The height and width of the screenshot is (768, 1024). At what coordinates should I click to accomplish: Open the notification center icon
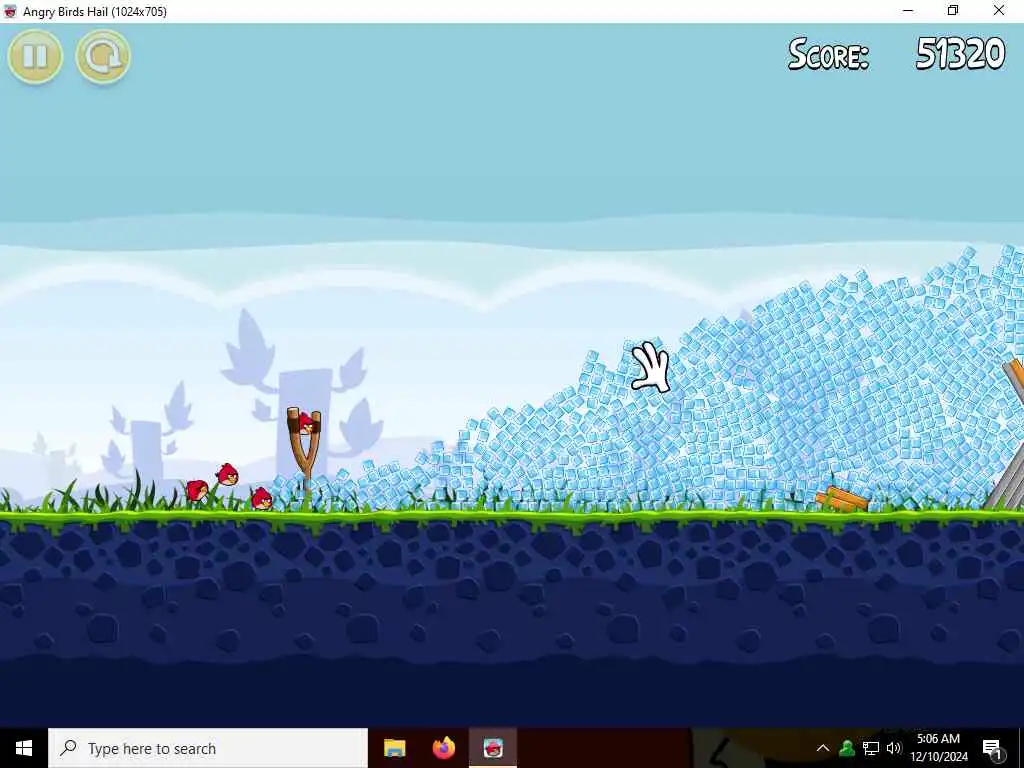992,748
